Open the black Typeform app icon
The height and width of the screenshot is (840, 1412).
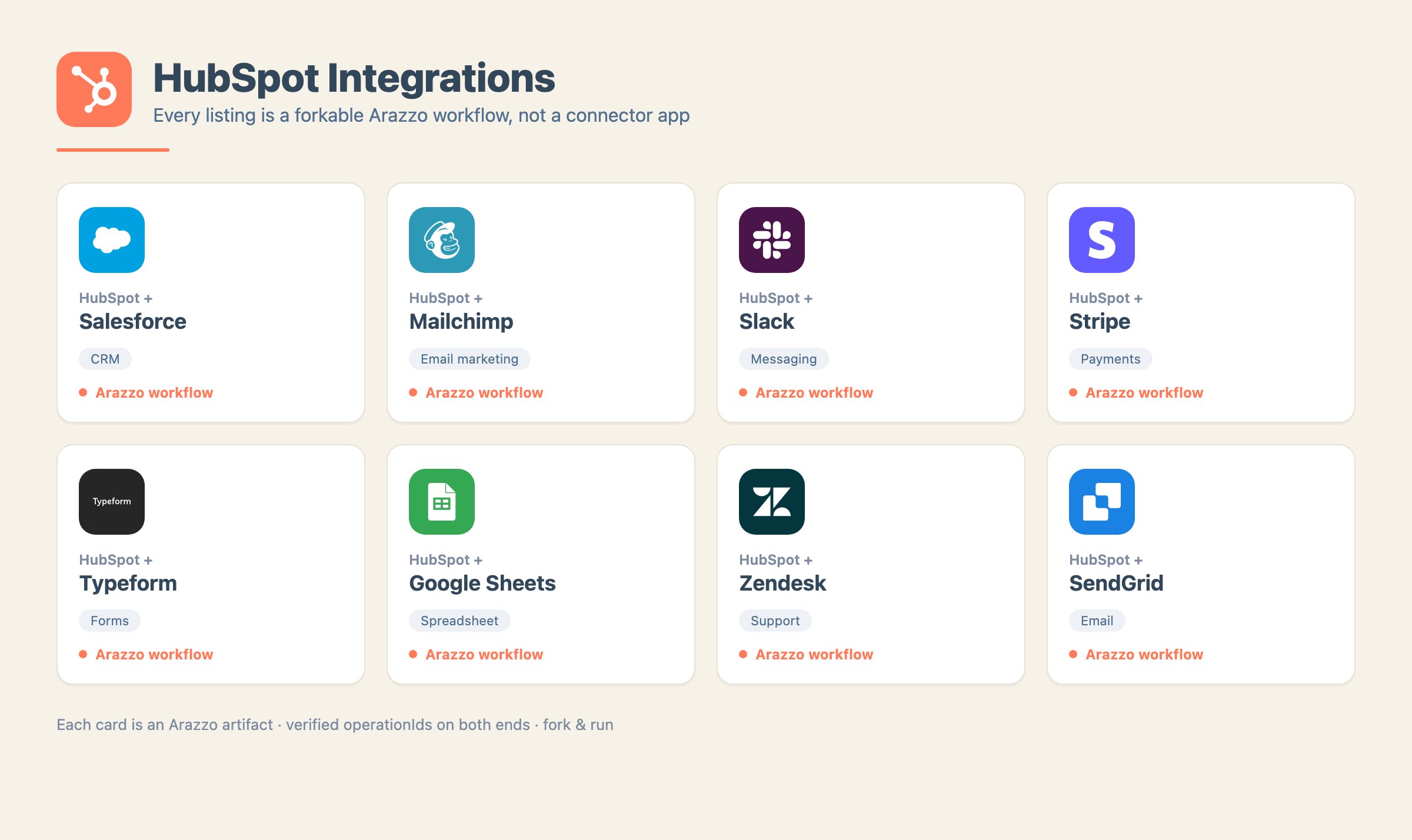112,502
